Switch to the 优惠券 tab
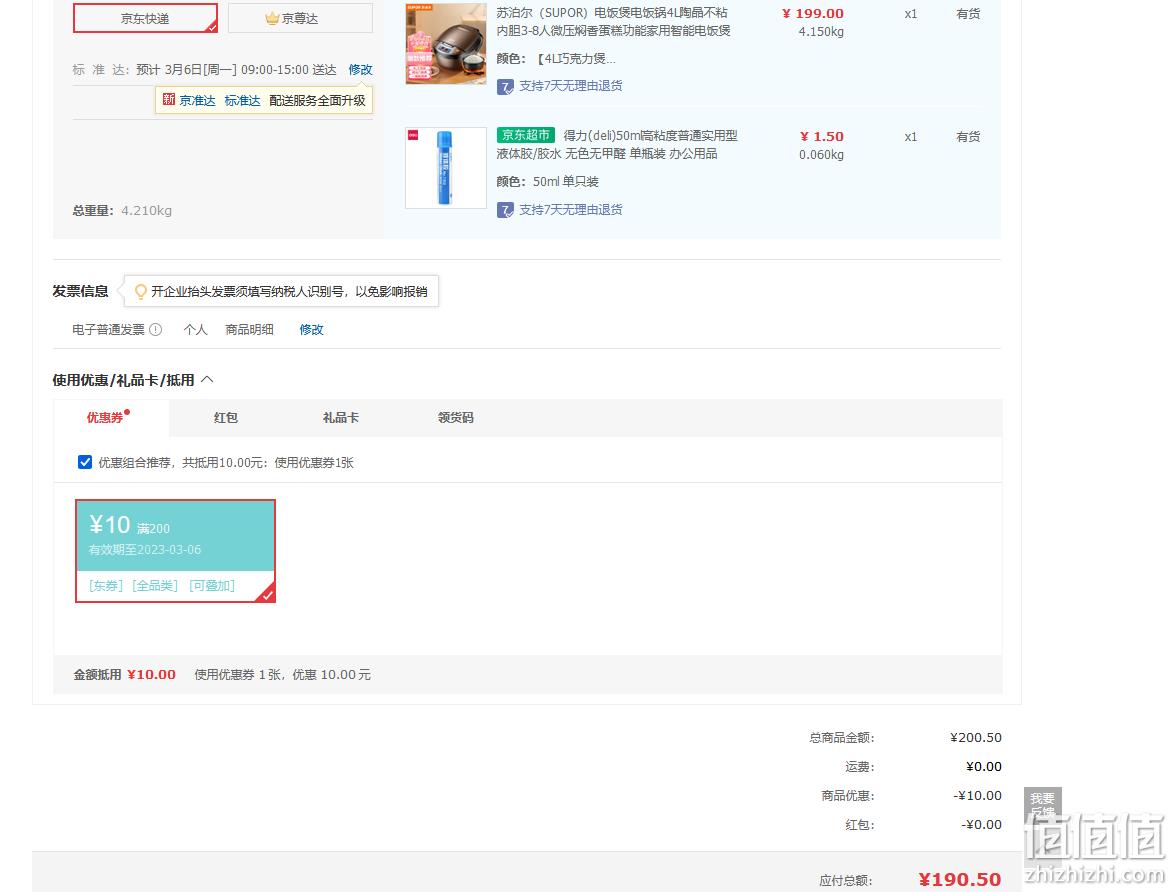Image resolution: width=1174 pixels, height=892 pixels. (x=112, y=418)
